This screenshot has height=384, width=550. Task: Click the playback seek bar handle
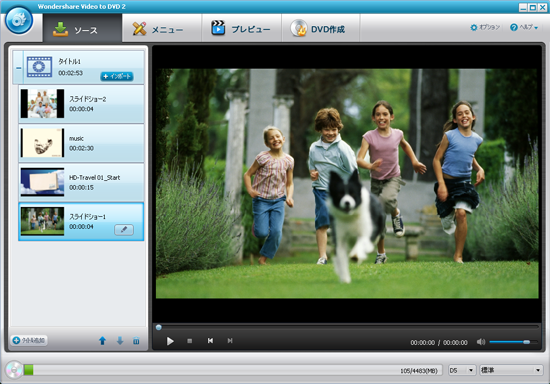click(159, 328)
